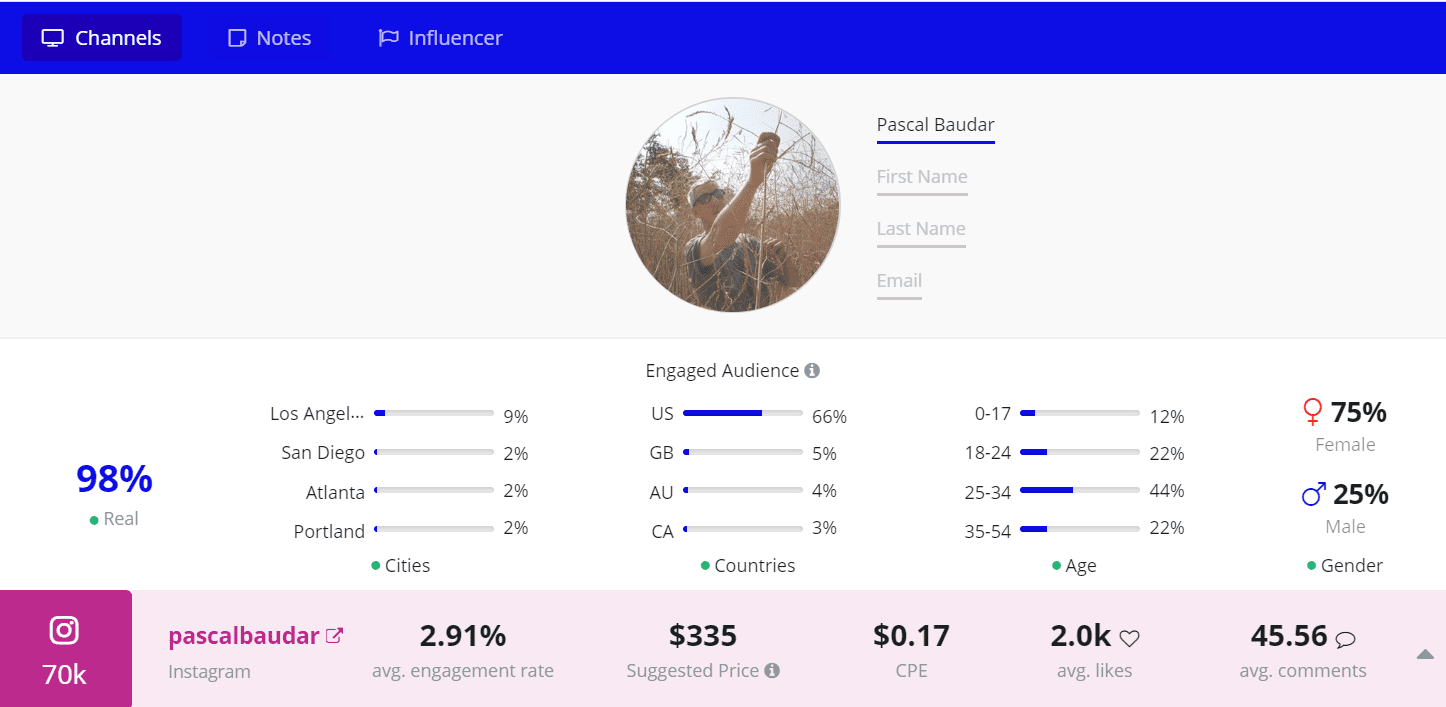Click the Suggested Price info icon
1446x707 pixels.
pyautogui.click(x=772, y=671)
